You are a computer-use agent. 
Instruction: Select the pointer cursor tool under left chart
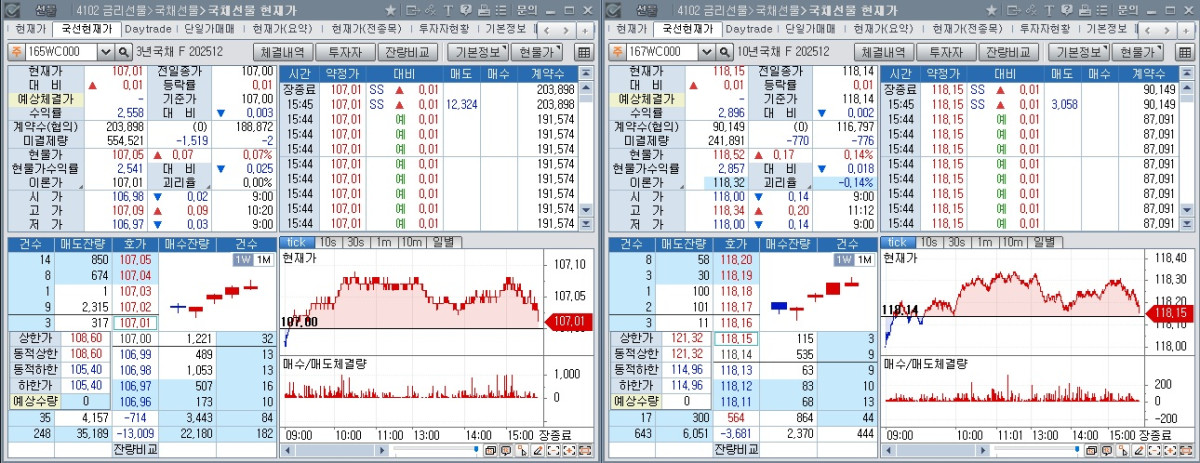[522, 451]
